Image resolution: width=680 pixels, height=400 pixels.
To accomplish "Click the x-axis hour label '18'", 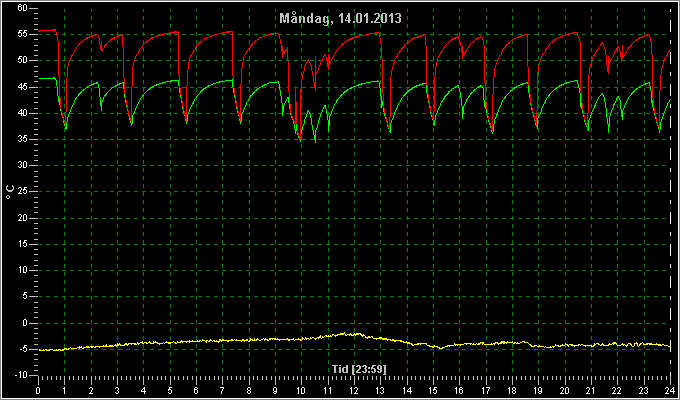I will [512, 390].
